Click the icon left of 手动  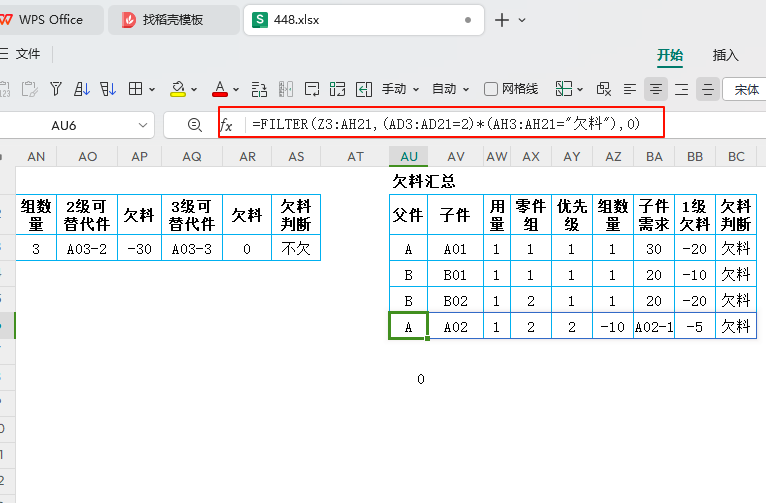click(x=363, y=89)
